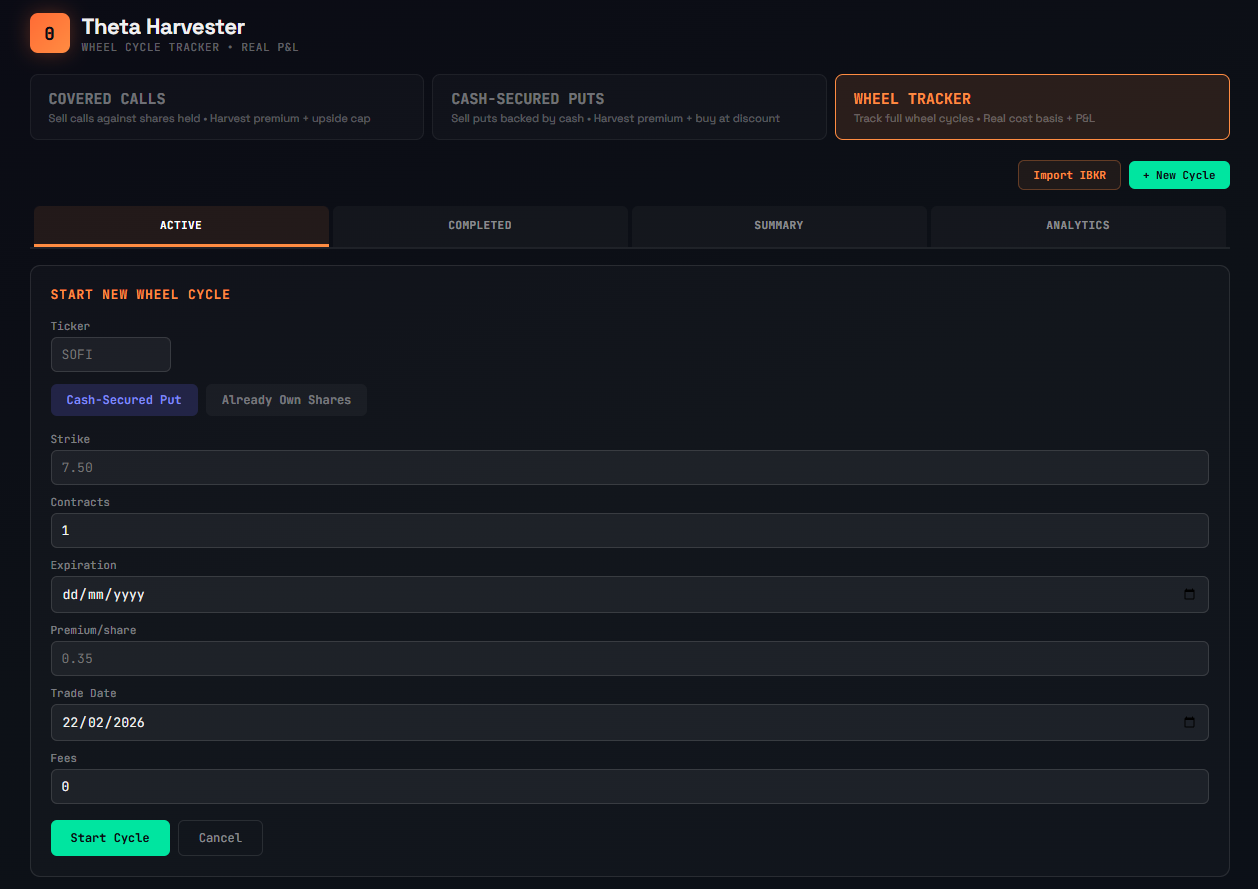Edit the Strike price field
The height and width of the screenshot is (889, 1258).
click(x=629, y=467)
